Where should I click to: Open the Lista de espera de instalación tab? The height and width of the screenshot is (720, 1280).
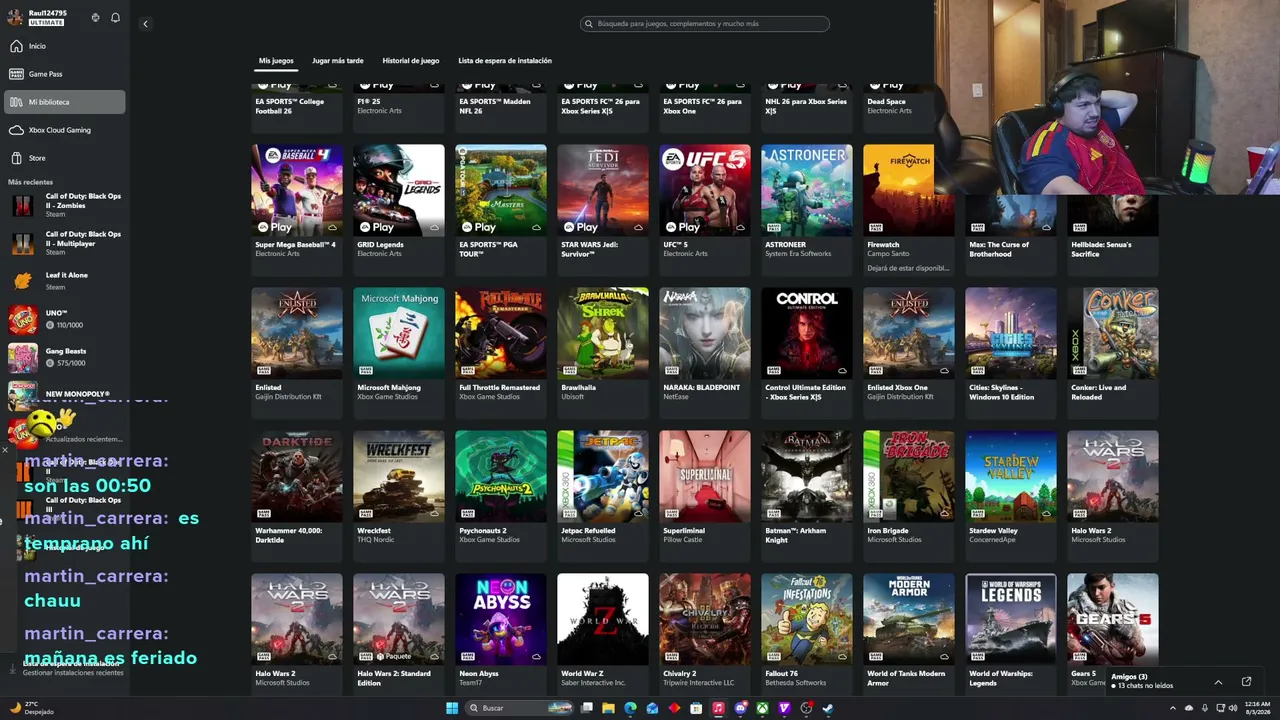click(x=505, y=61)
